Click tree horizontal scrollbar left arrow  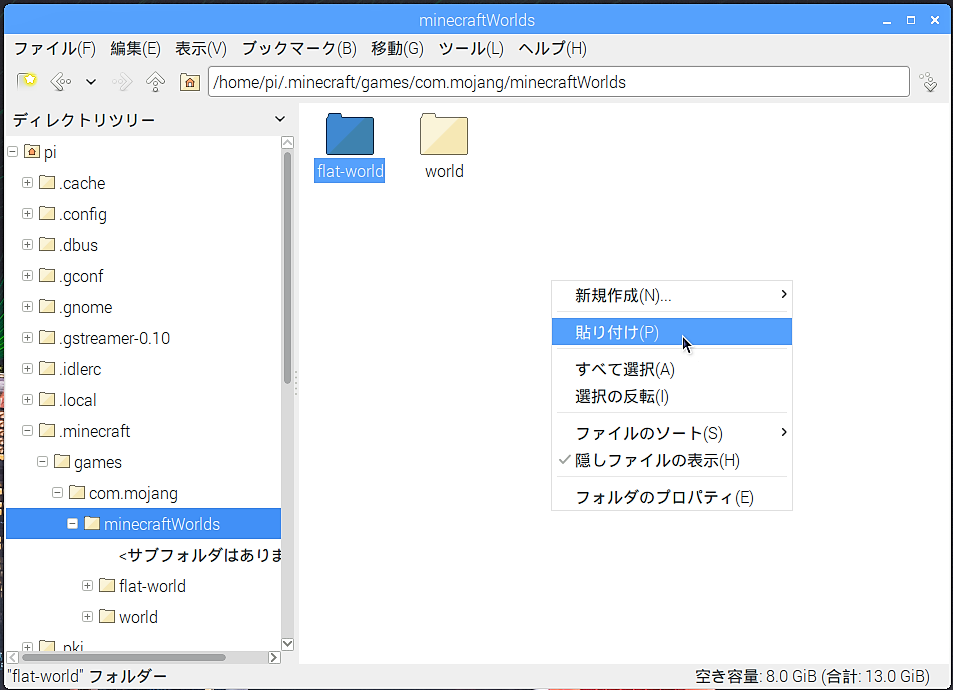12,657
